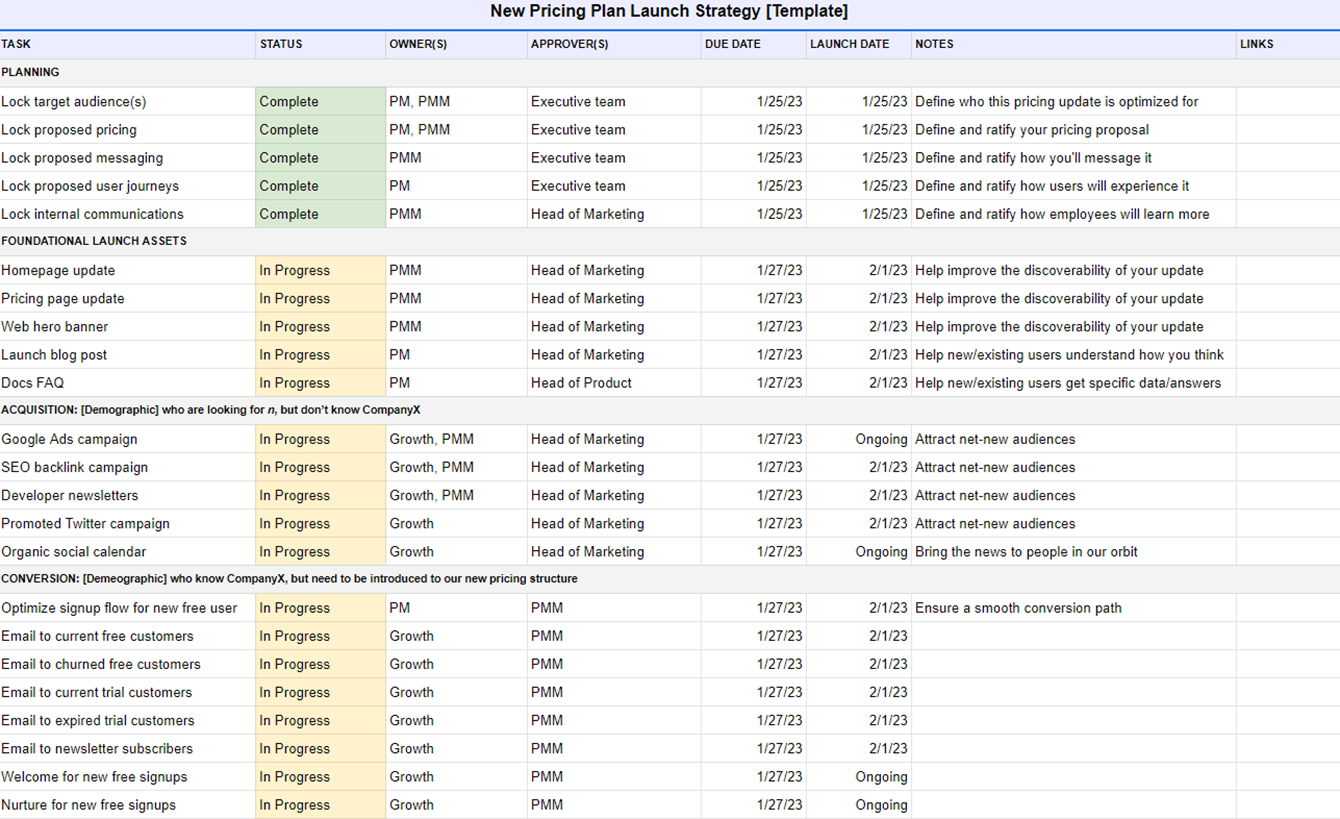The width and height of the screenshot is (1340, 819).
Task: Select the Pricing page update task cell
Action: coord(128,299)
